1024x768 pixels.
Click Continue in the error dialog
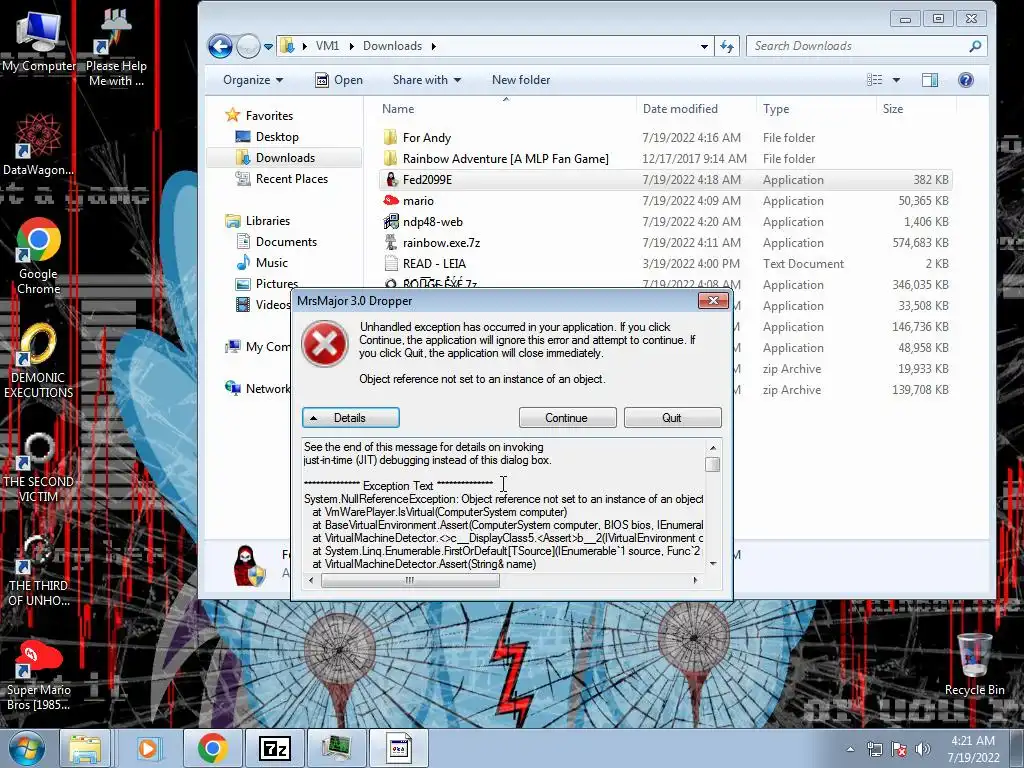[x=567, y=418]
